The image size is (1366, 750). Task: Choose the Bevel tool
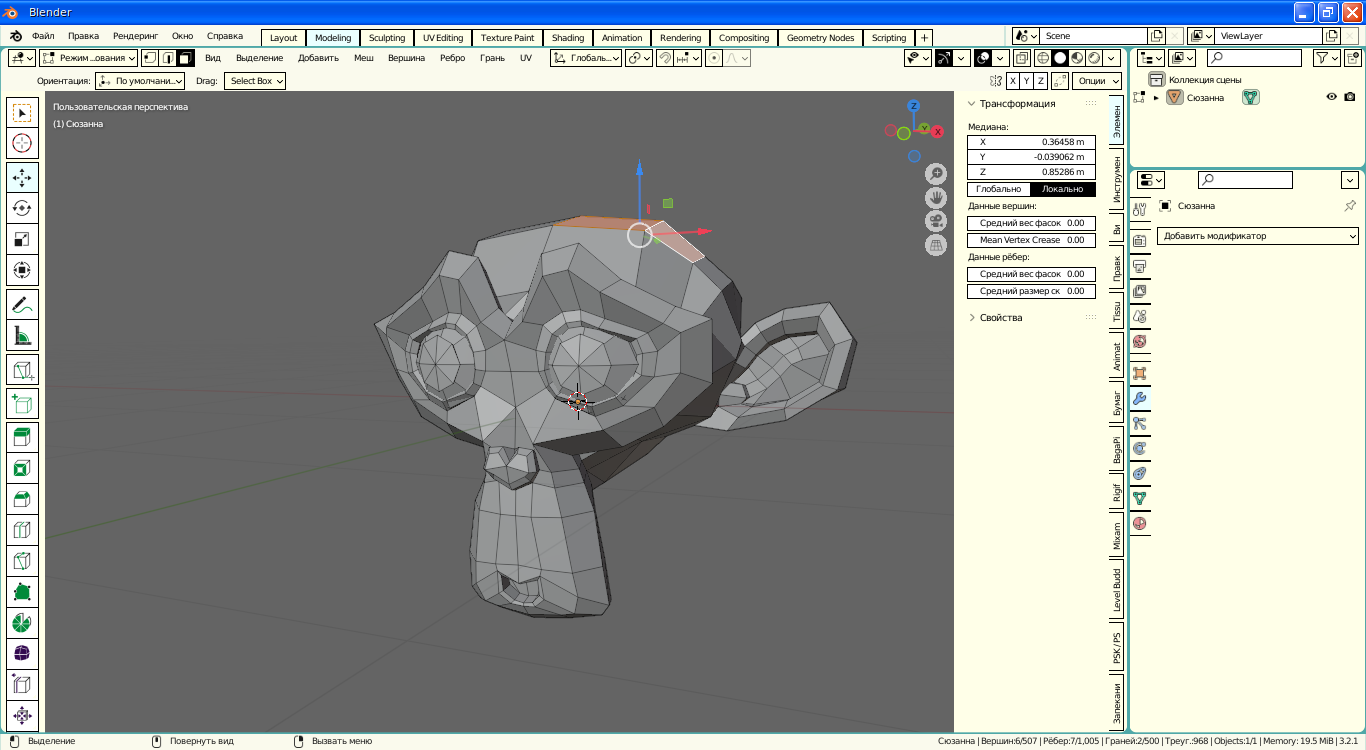[22, 499]
